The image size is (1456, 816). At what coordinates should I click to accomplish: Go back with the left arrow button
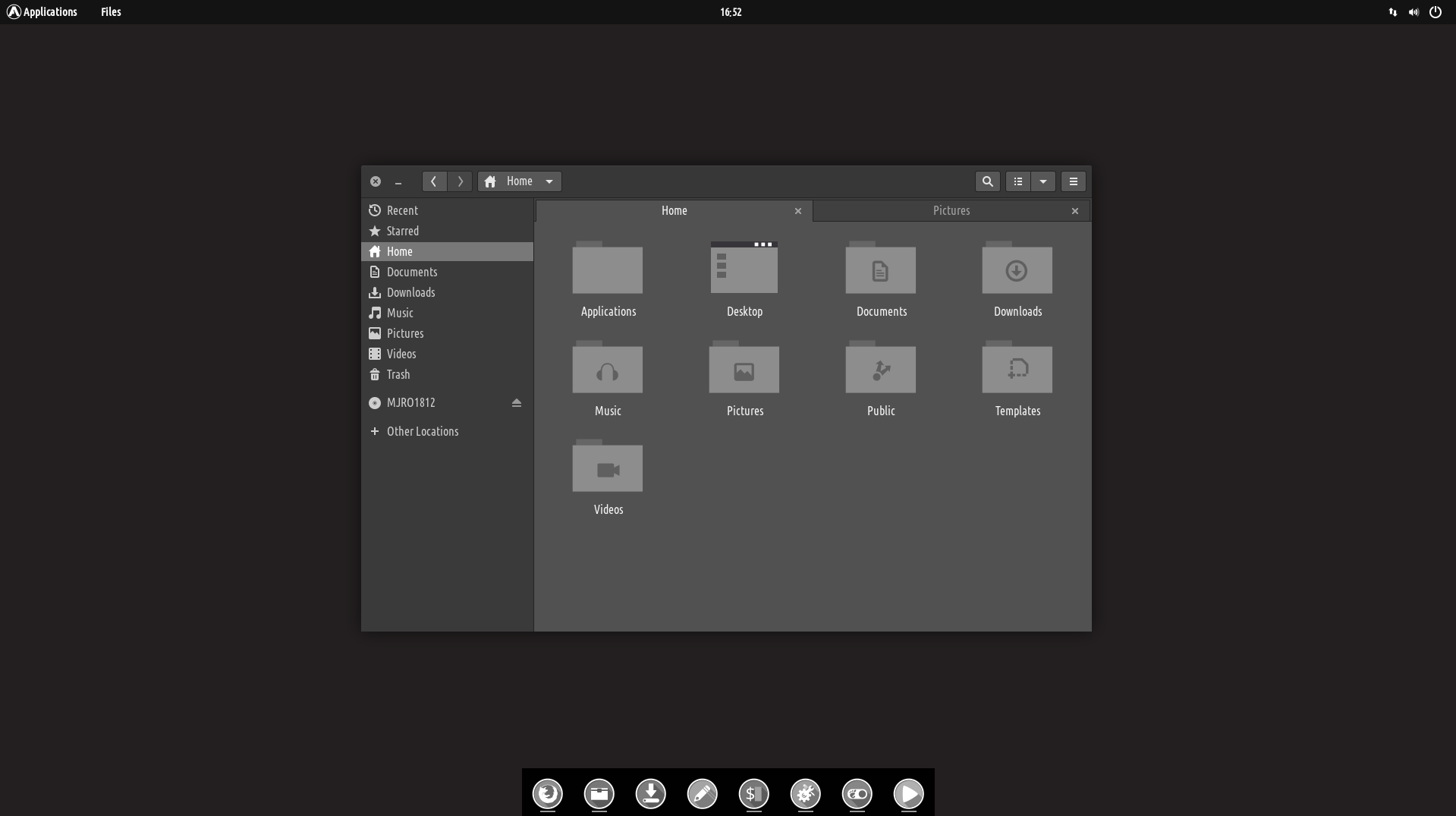pos(434,181)
